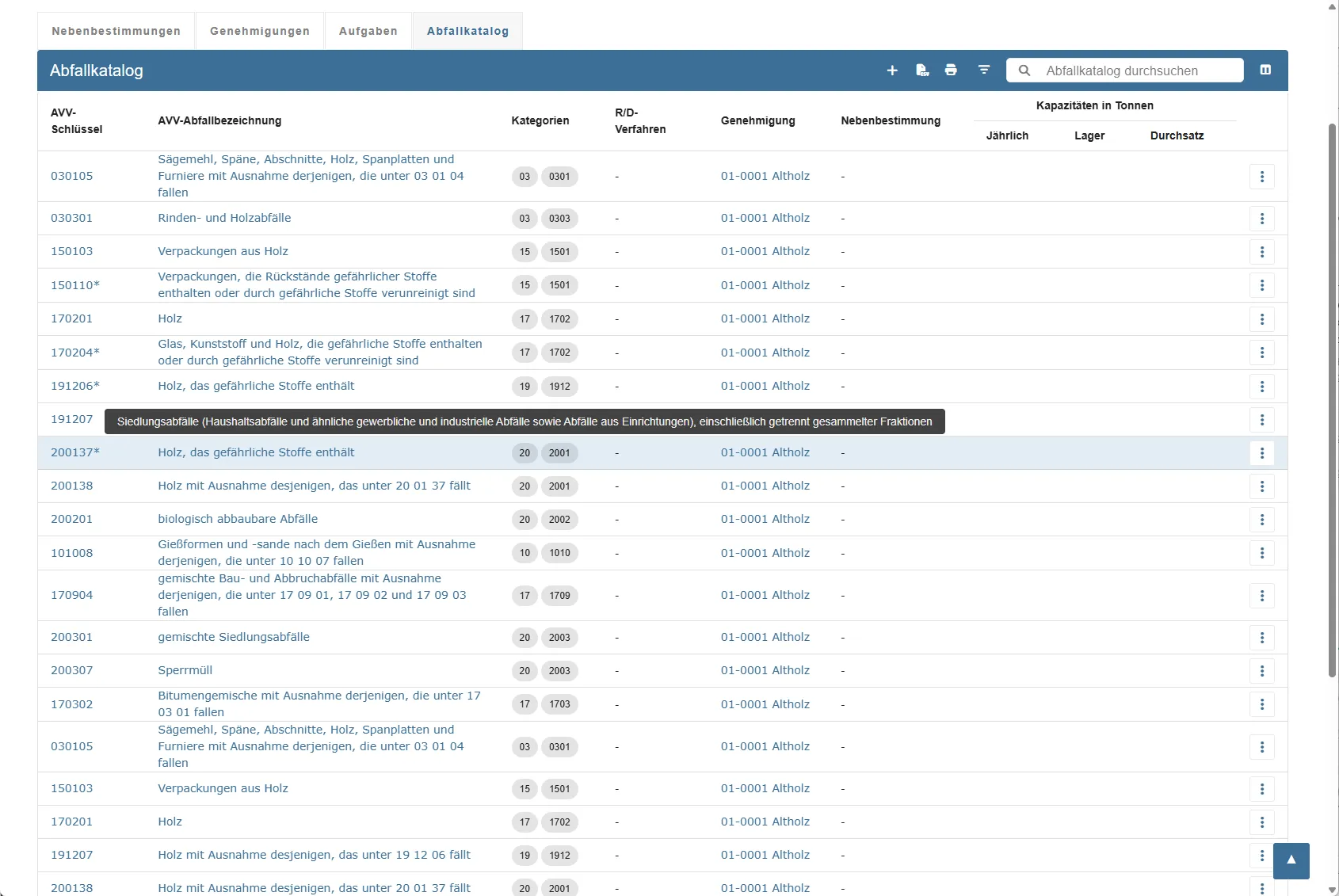Switch to the Nebenbestimmungen tab
The image size is (1339, 896).
click(x=116, y=31)
